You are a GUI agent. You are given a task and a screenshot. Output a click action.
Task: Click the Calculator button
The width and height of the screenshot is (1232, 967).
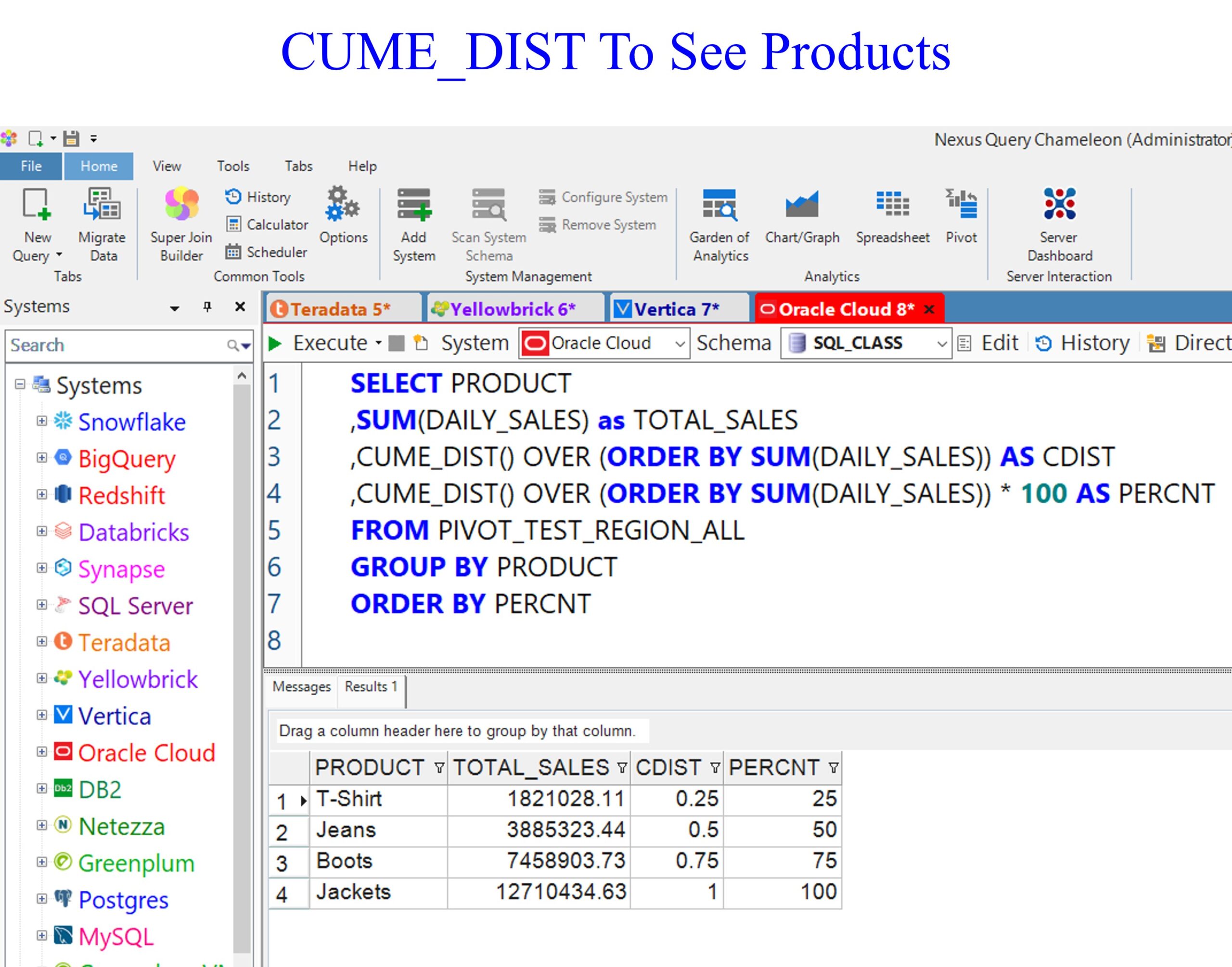pyautogui.click(x=267, y=225)
